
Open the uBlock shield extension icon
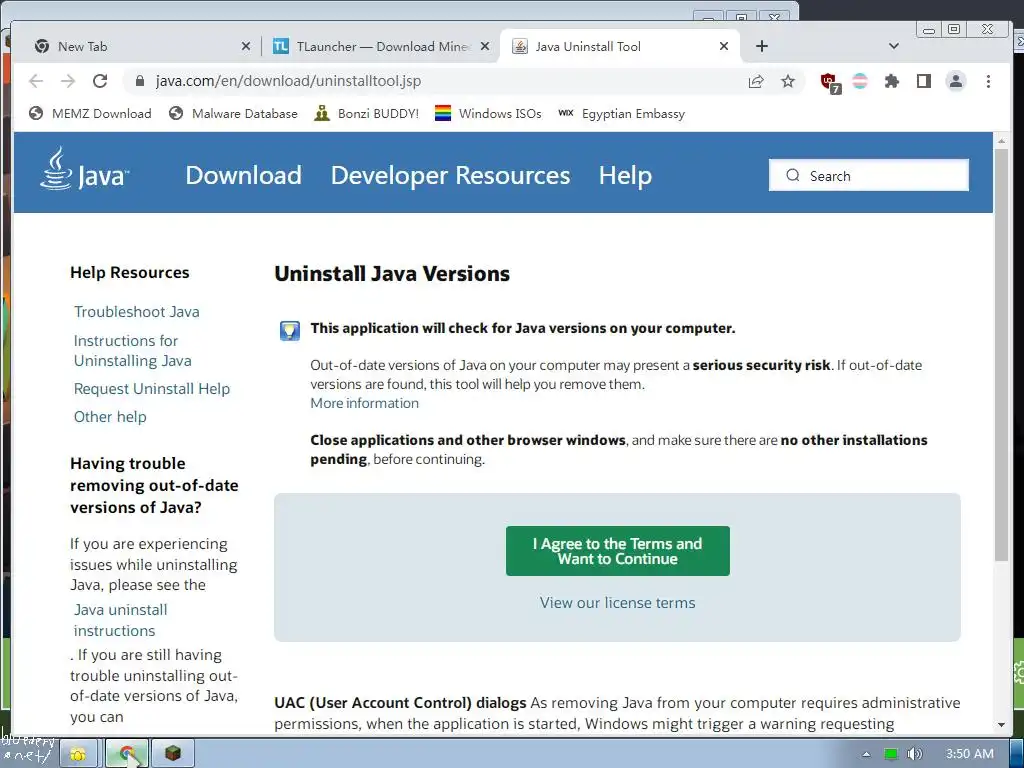click(x=829, y=82)
